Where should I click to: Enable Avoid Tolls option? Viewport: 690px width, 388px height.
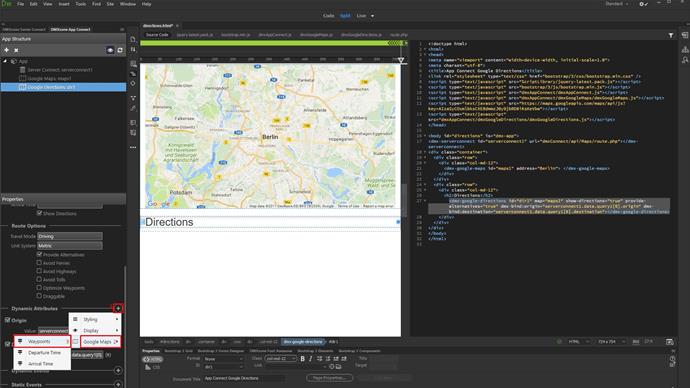click(39, 279)
